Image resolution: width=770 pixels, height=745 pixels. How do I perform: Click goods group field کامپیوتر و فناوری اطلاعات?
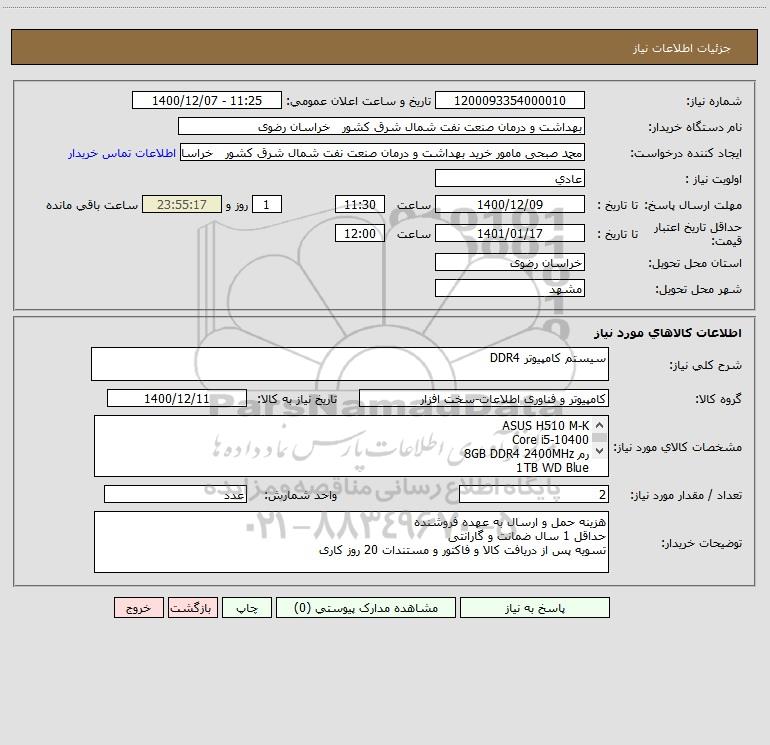[484, 398]
